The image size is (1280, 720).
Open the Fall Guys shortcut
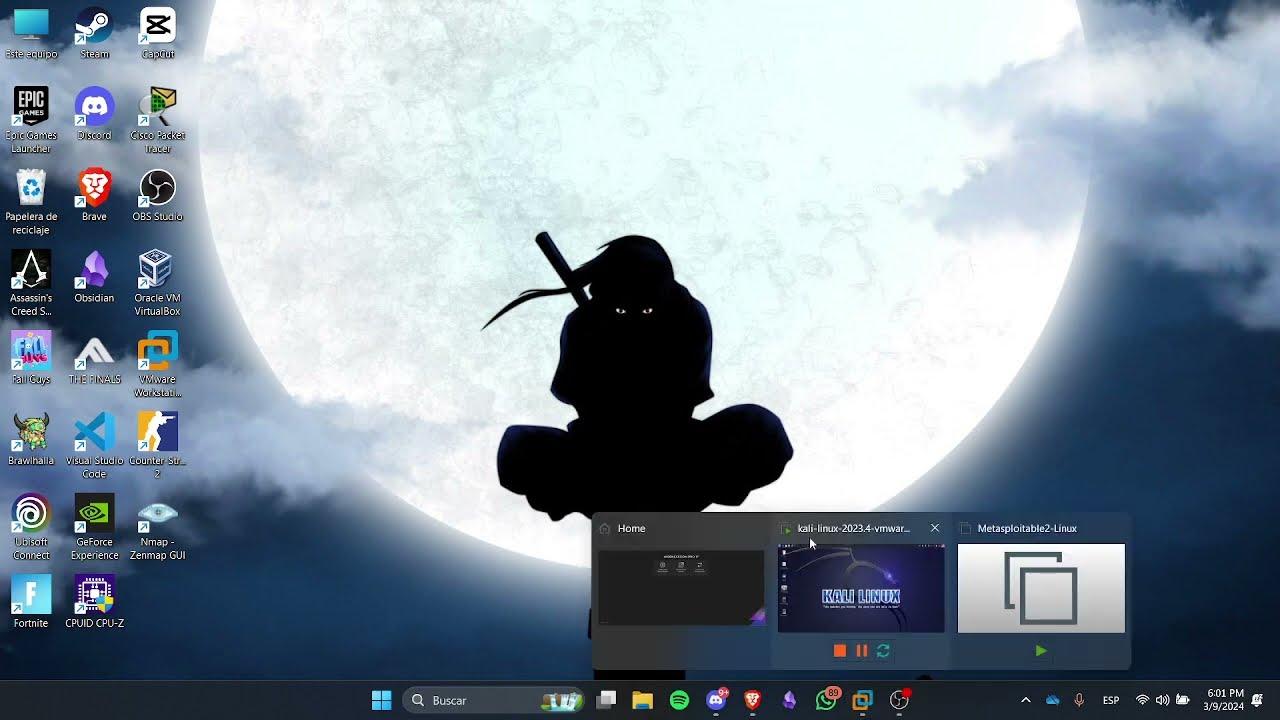tap(31, 358)
